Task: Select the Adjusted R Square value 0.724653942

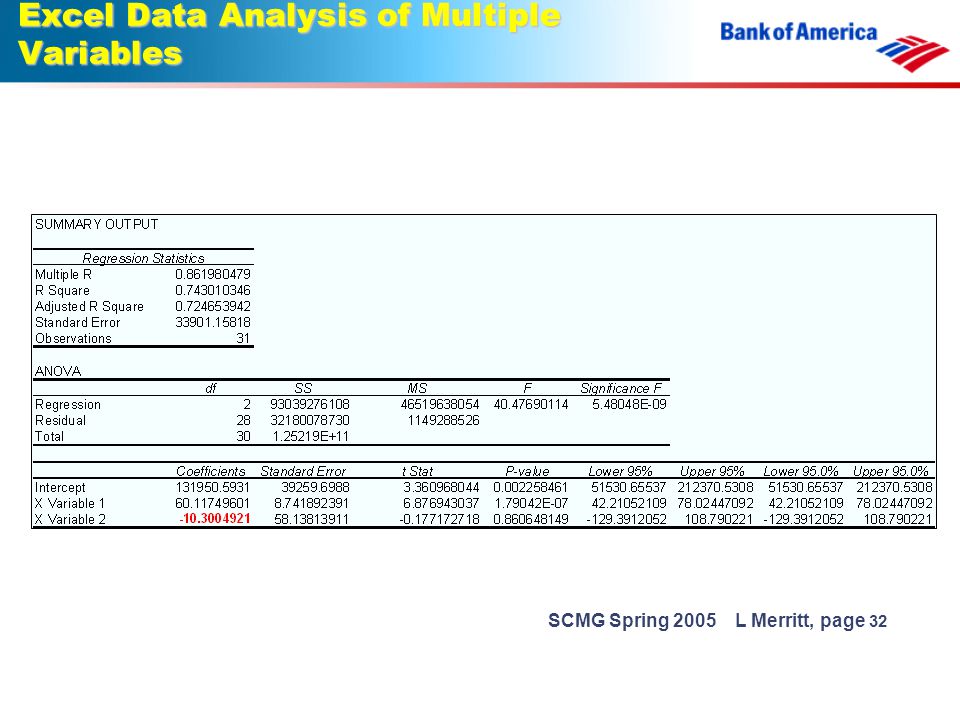Action: point(213,306)
